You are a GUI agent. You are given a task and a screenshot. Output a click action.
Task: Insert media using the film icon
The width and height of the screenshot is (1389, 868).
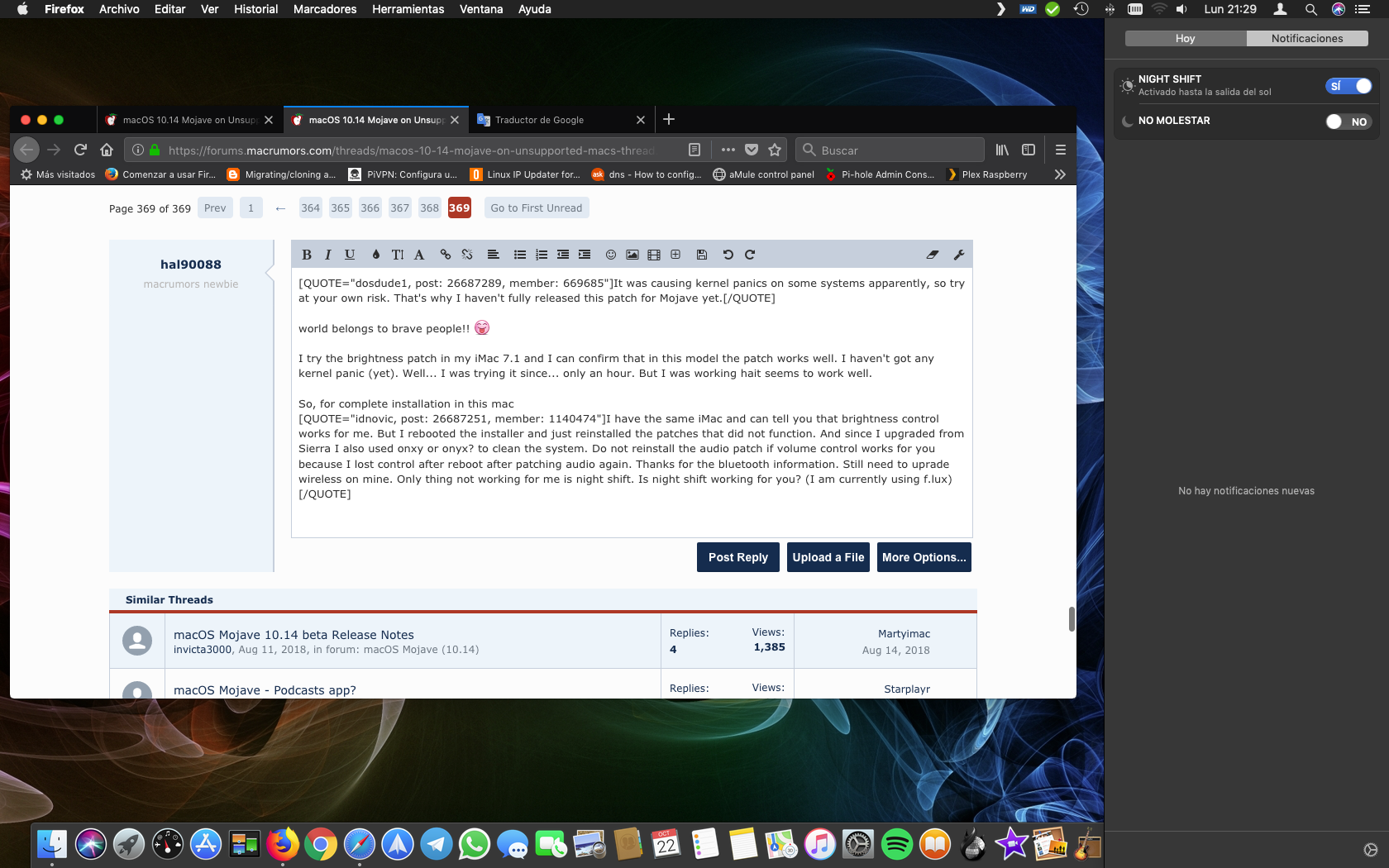[x=654, y=255]
